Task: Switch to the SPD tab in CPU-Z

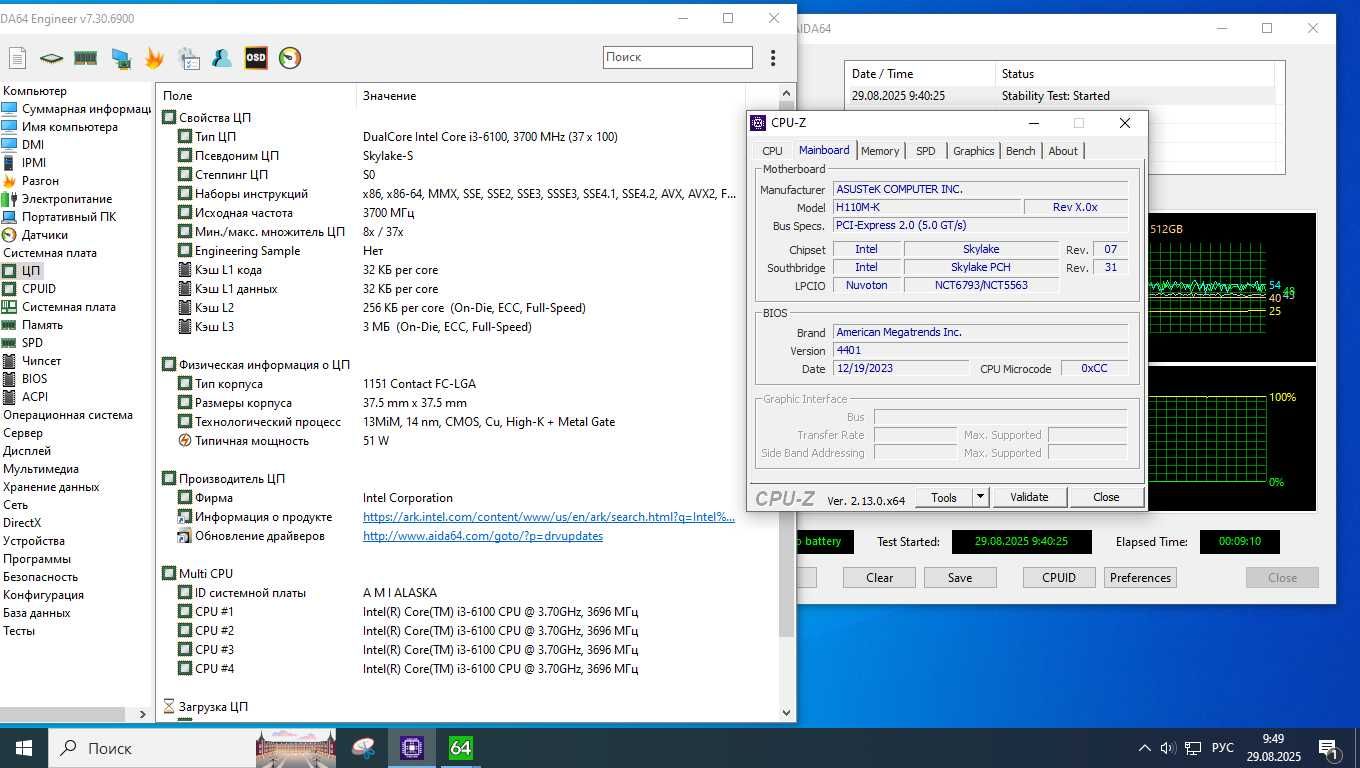Action: pos(926,151)
